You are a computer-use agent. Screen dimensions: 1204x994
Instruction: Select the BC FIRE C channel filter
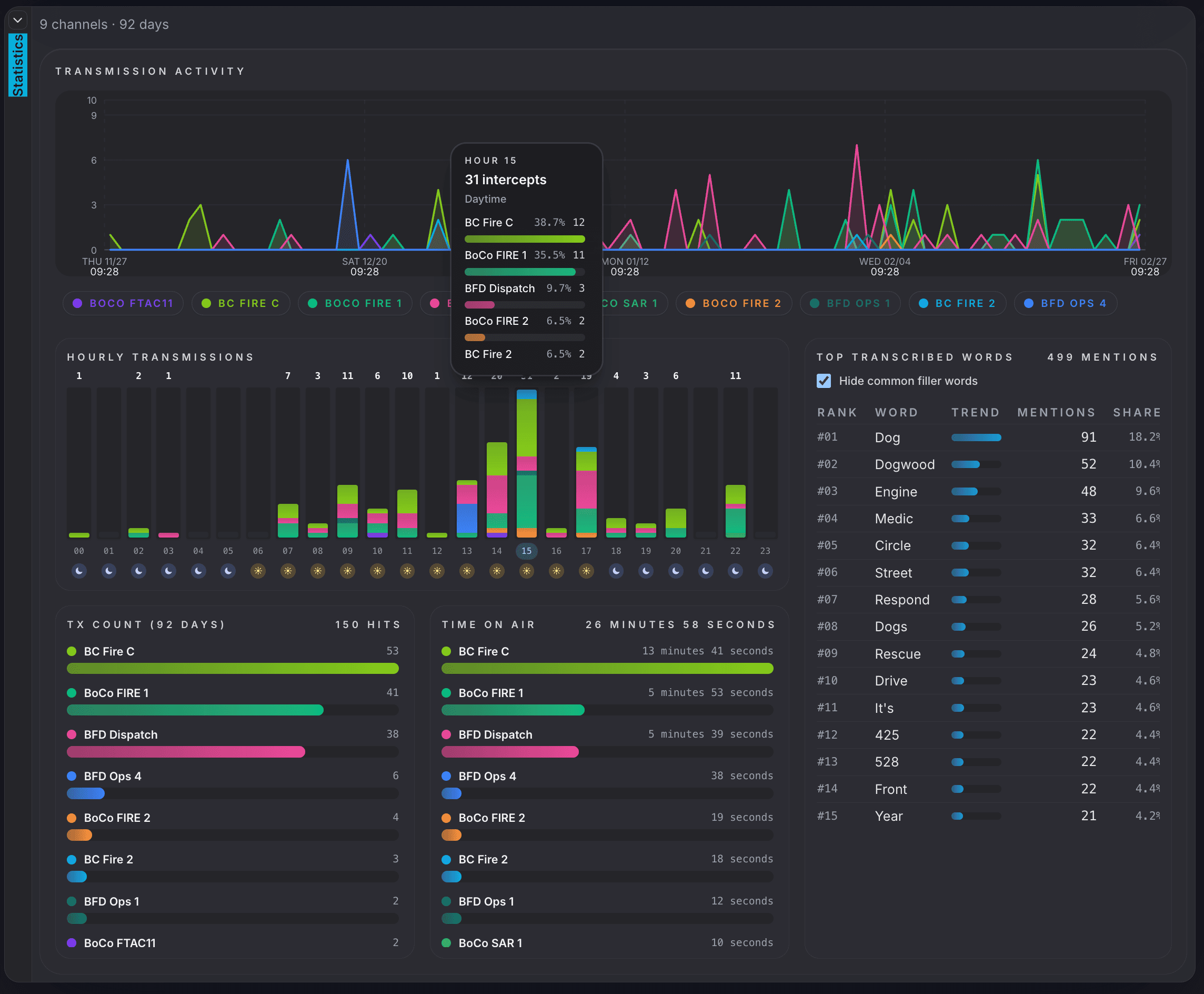241,303
